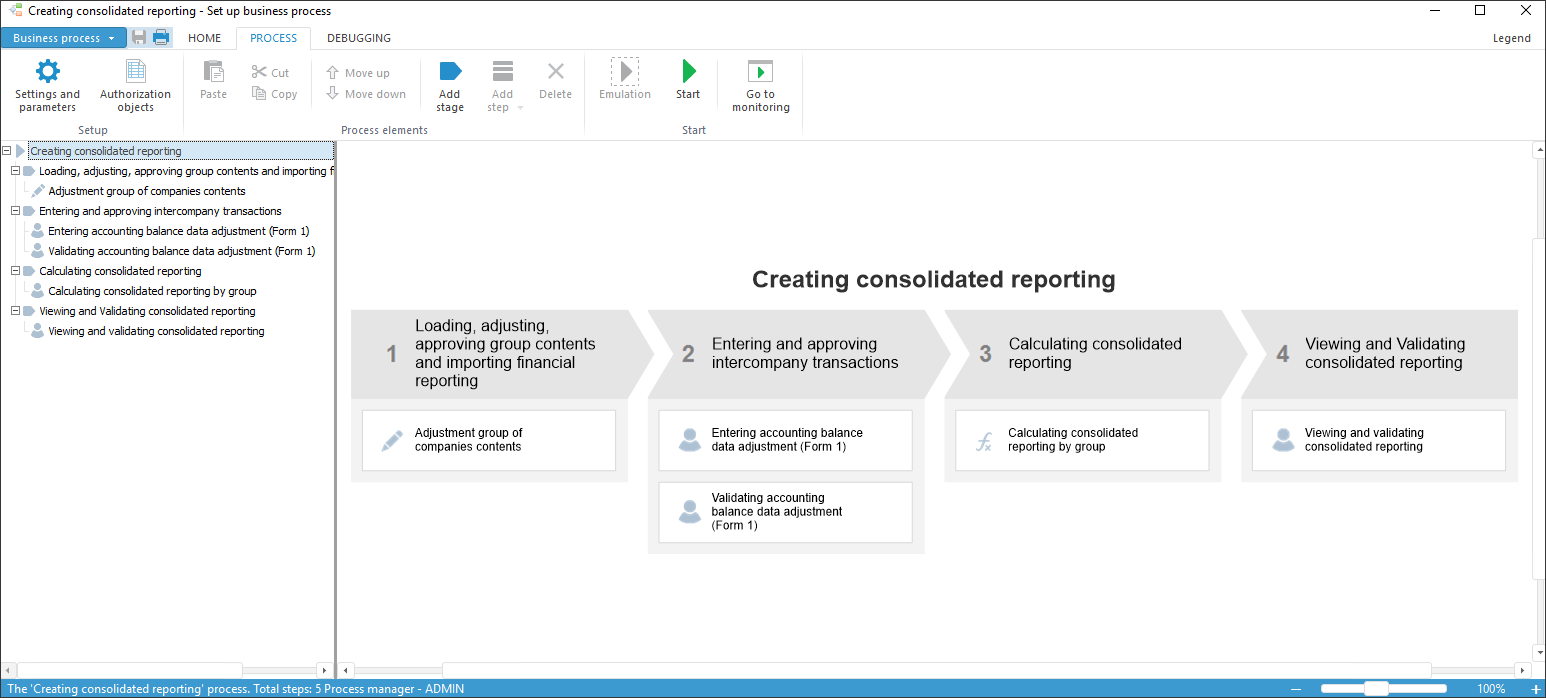Switch to the HOME tab

[x=205, y=38]
